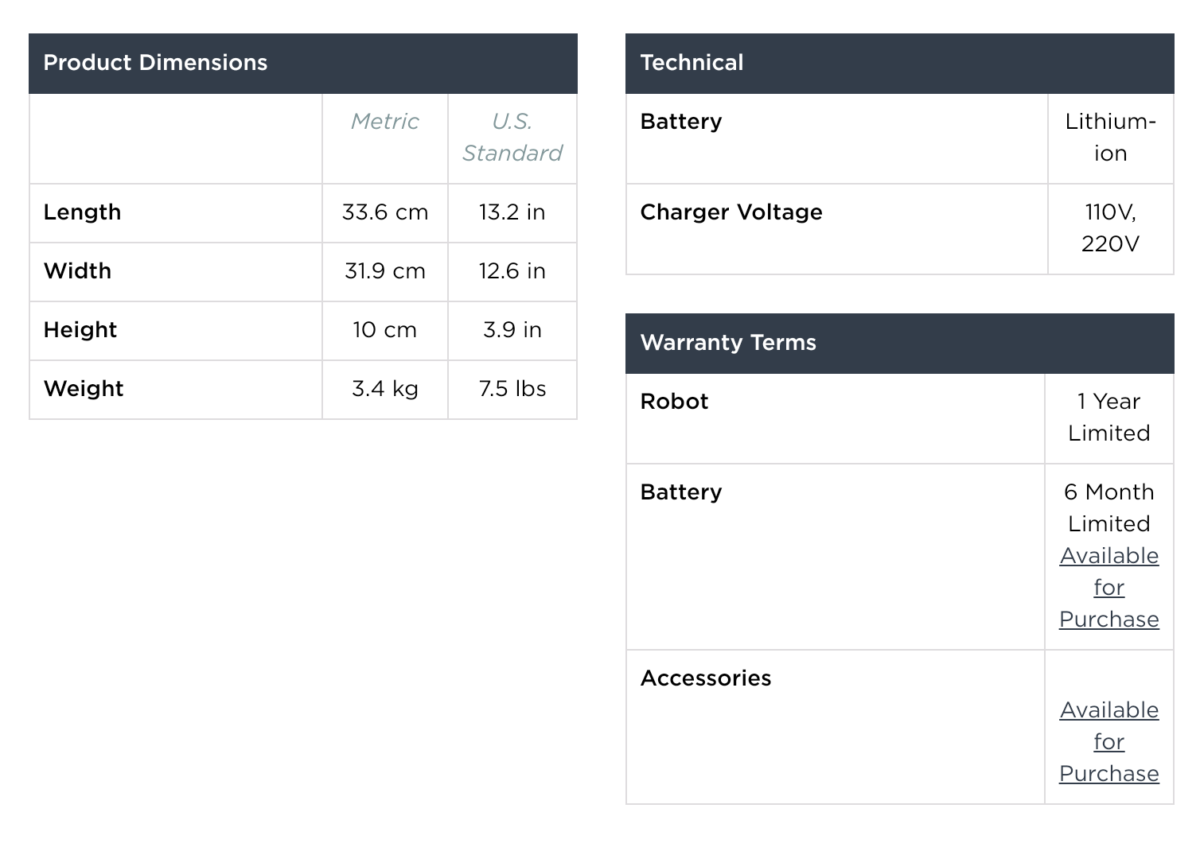Image resolution: width=1200 pixels, height=851 pixels.
Task: Select the Height row label
Action: click(80, 330)
